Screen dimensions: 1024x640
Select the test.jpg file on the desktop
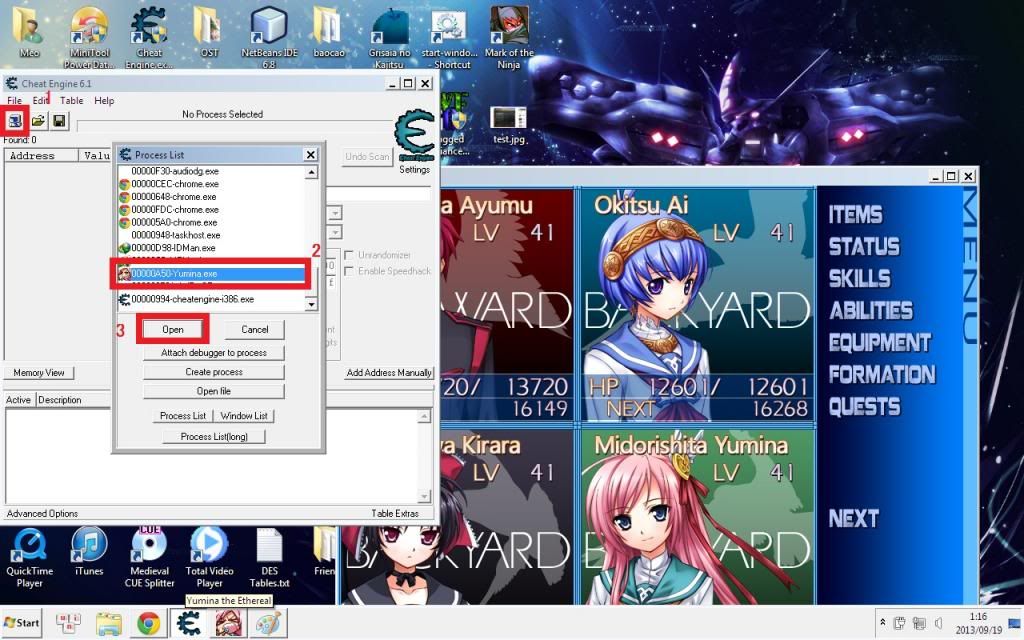509,125
